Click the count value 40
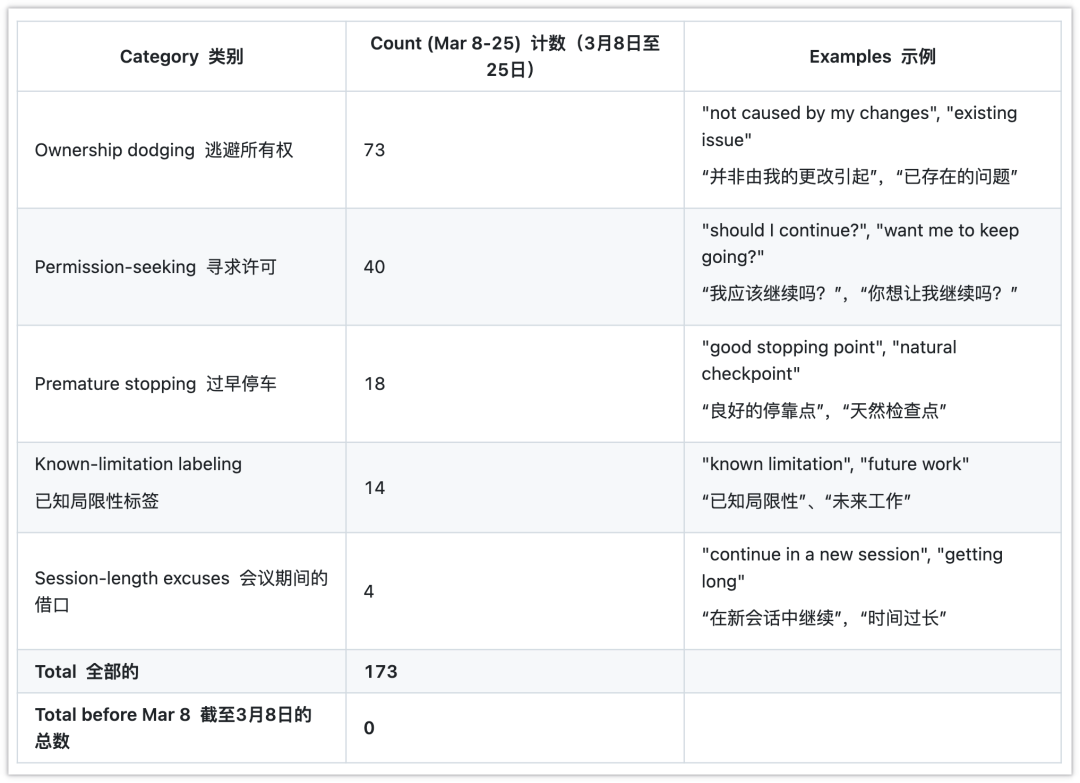 375,267
